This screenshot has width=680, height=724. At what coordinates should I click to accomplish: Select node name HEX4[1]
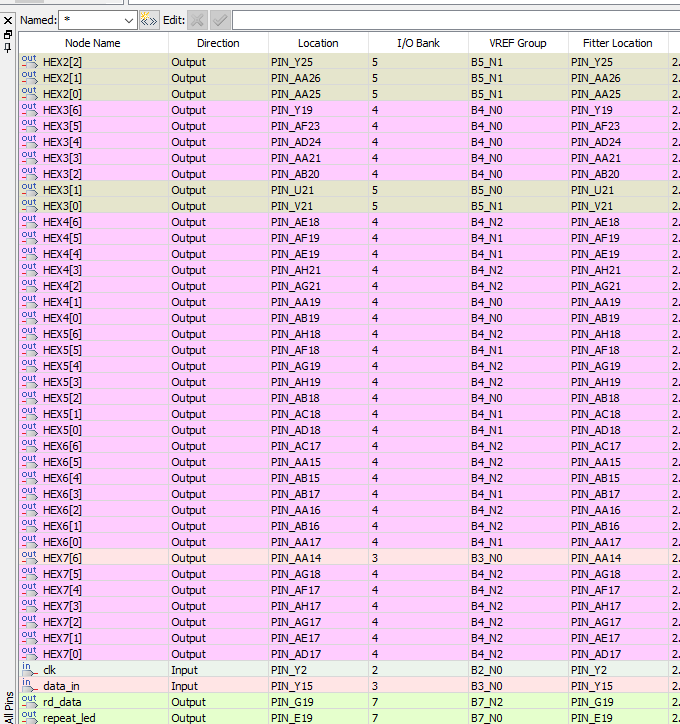pos(62,302)
